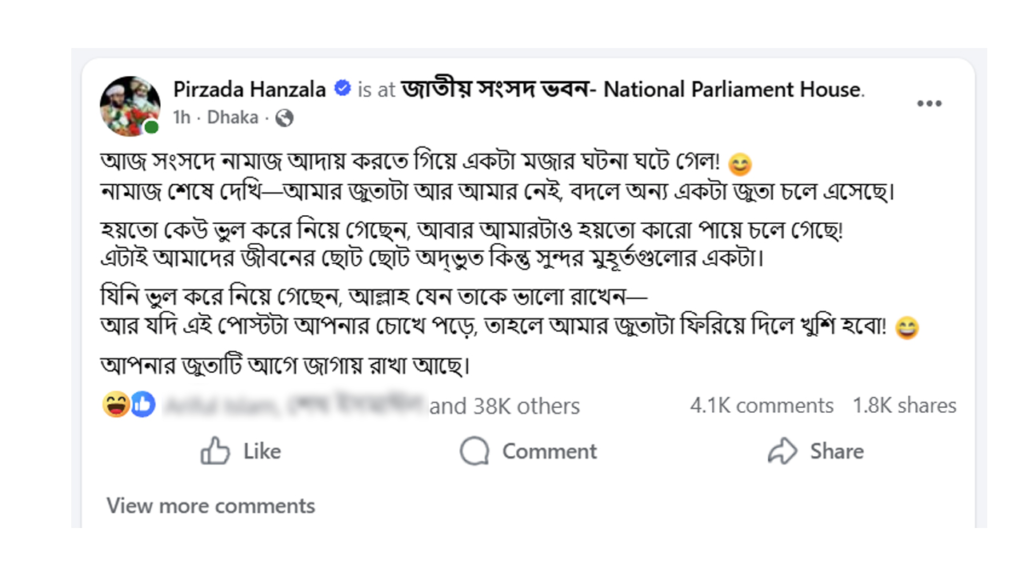Open the three-dot post options menu
Image resolution: width=1024 pixels, height=576 pixels.
click(929, 103)
